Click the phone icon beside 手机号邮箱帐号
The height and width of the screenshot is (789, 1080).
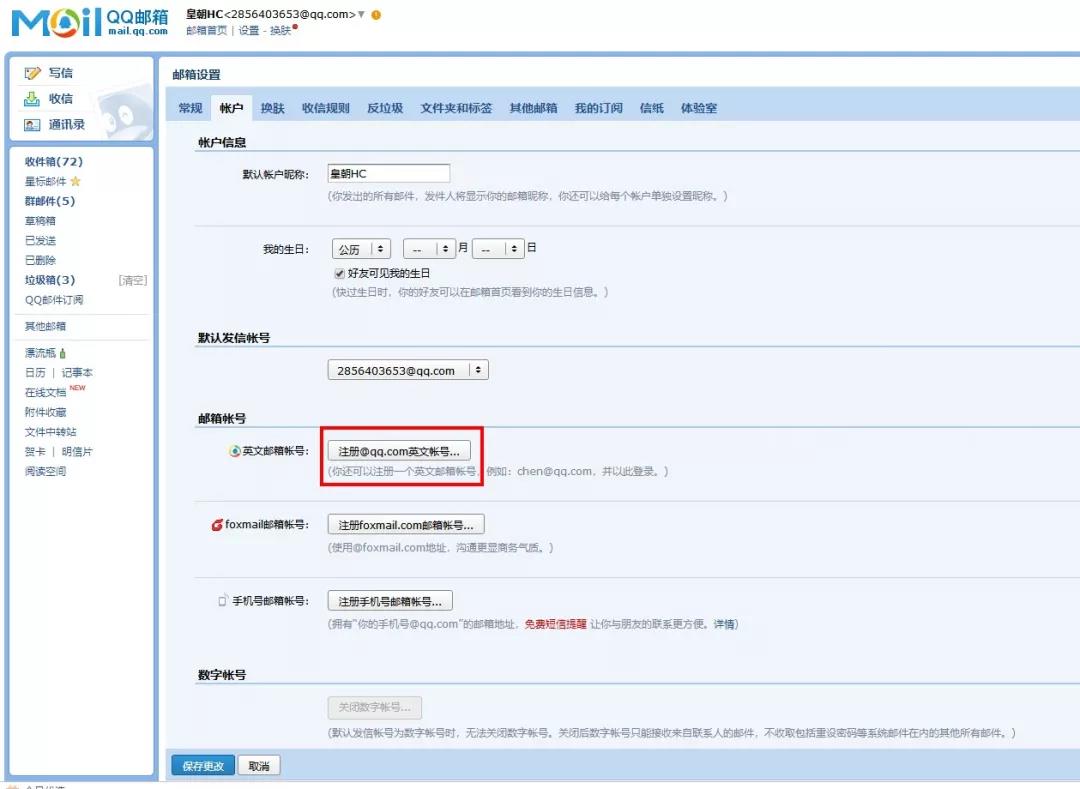pos(223,602)
